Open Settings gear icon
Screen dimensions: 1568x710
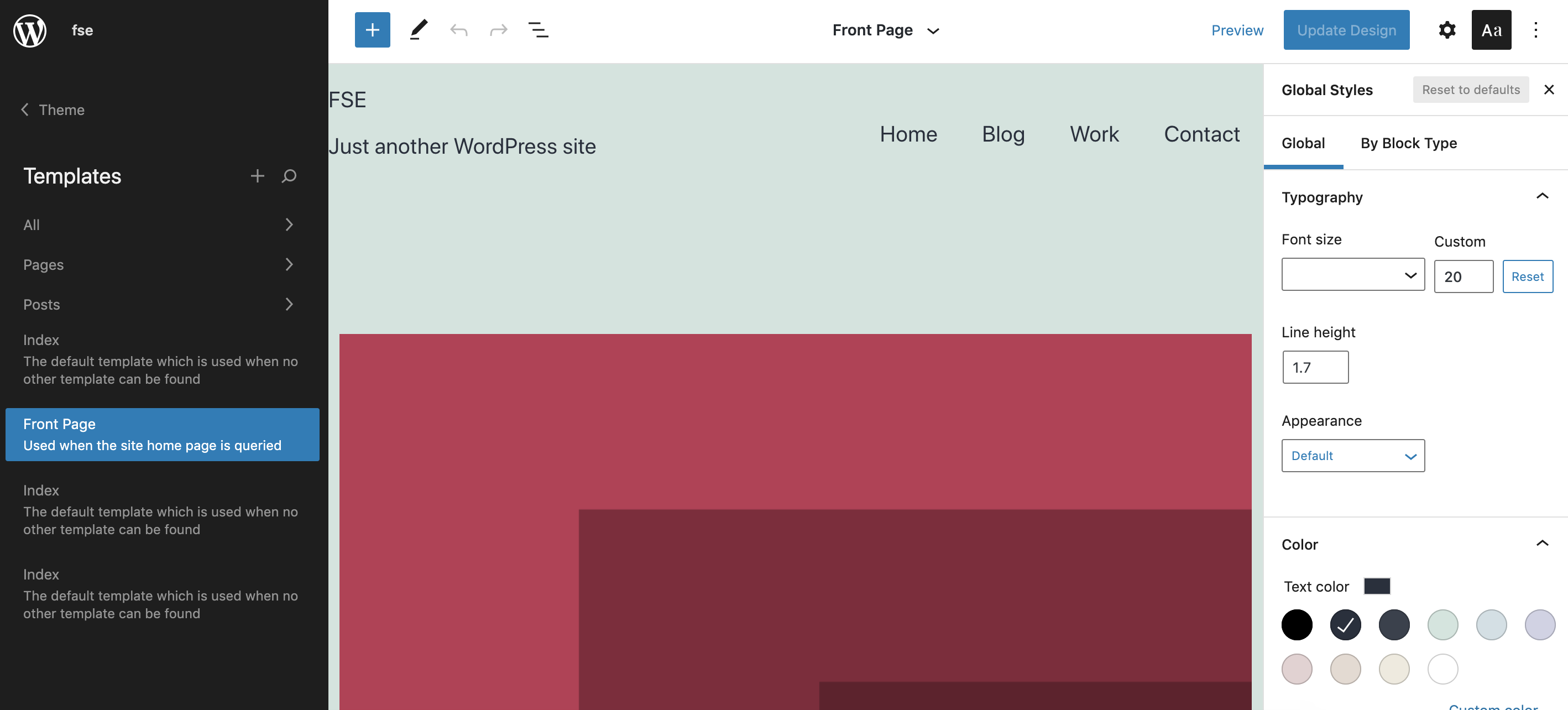click(1446, 30)
